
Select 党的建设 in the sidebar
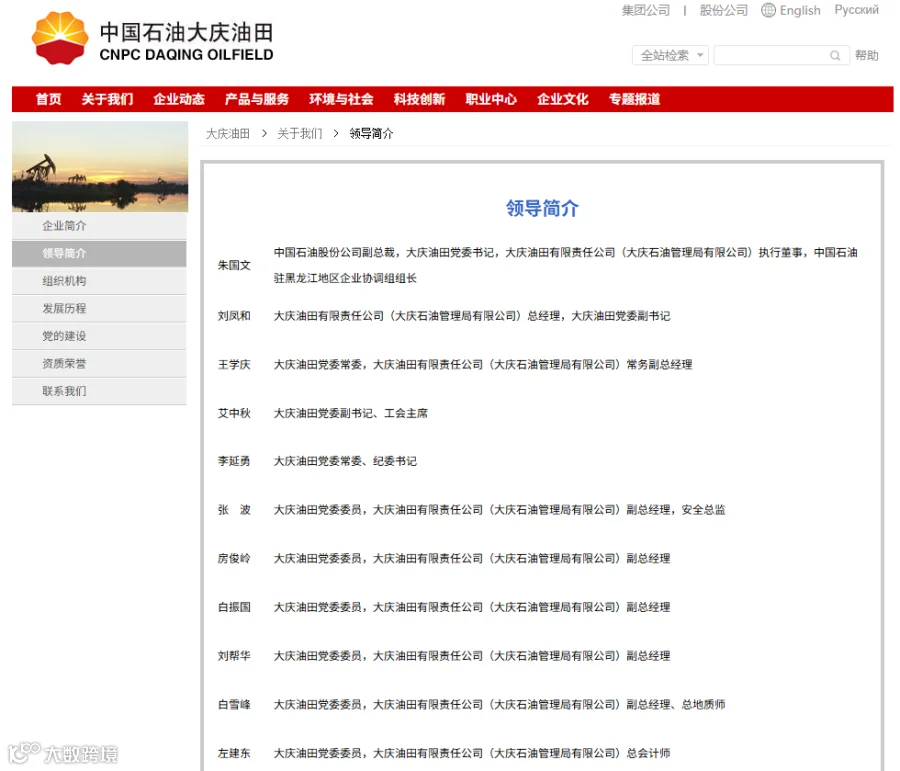click(99, 336)
